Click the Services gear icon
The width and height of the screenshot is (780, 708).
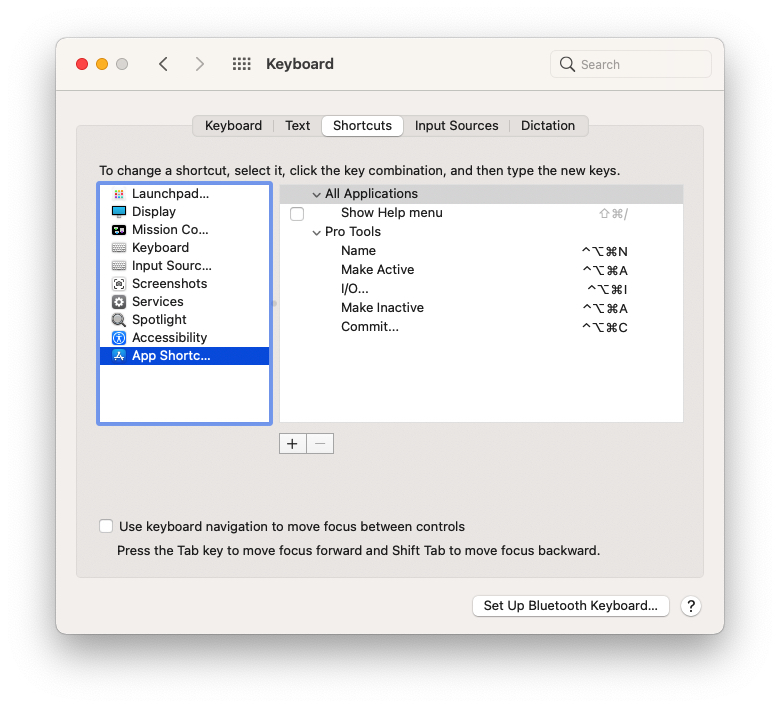point(119,302)
